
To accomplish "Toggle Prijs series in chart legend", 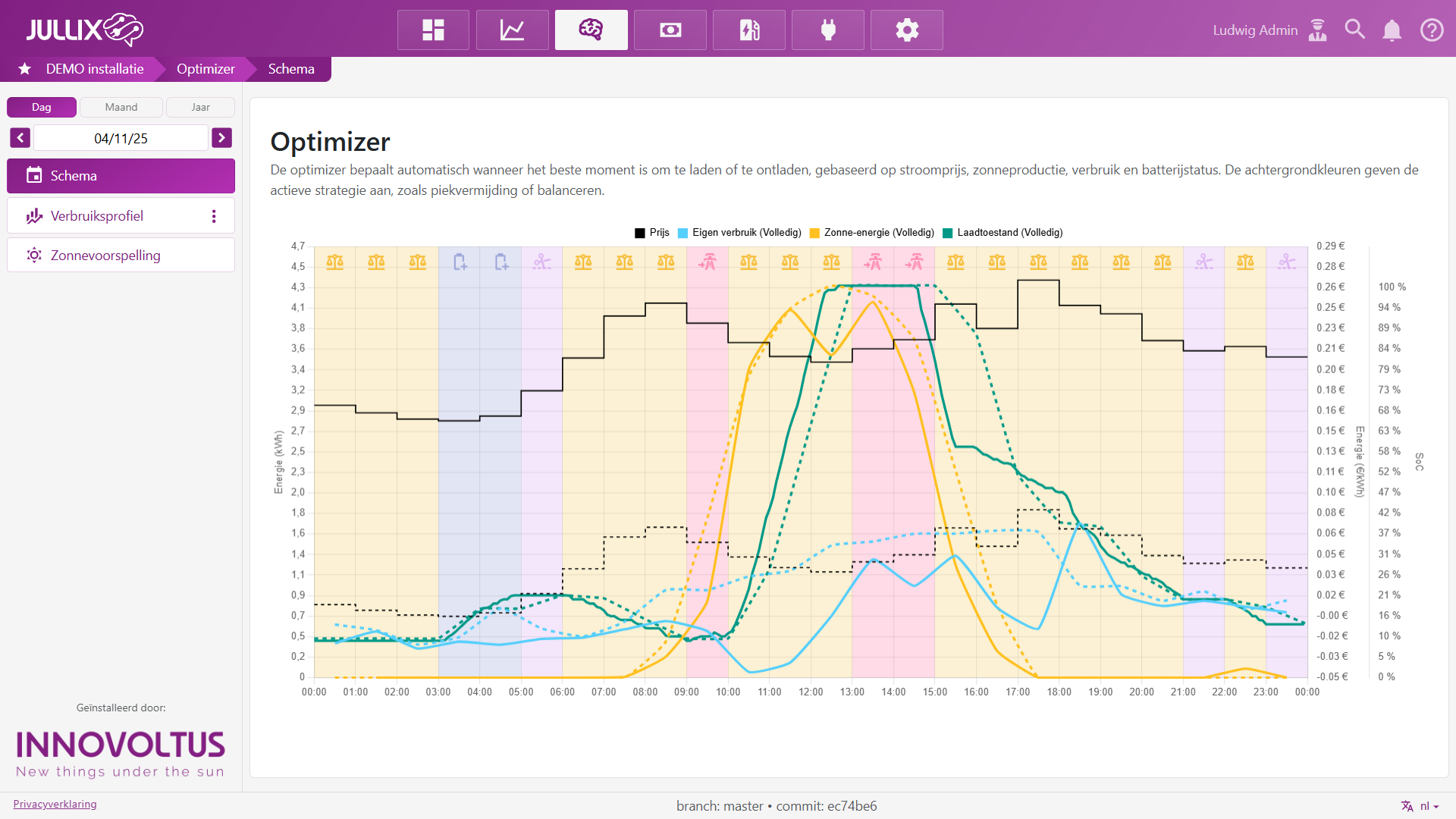I will click(x=652, y=233).
